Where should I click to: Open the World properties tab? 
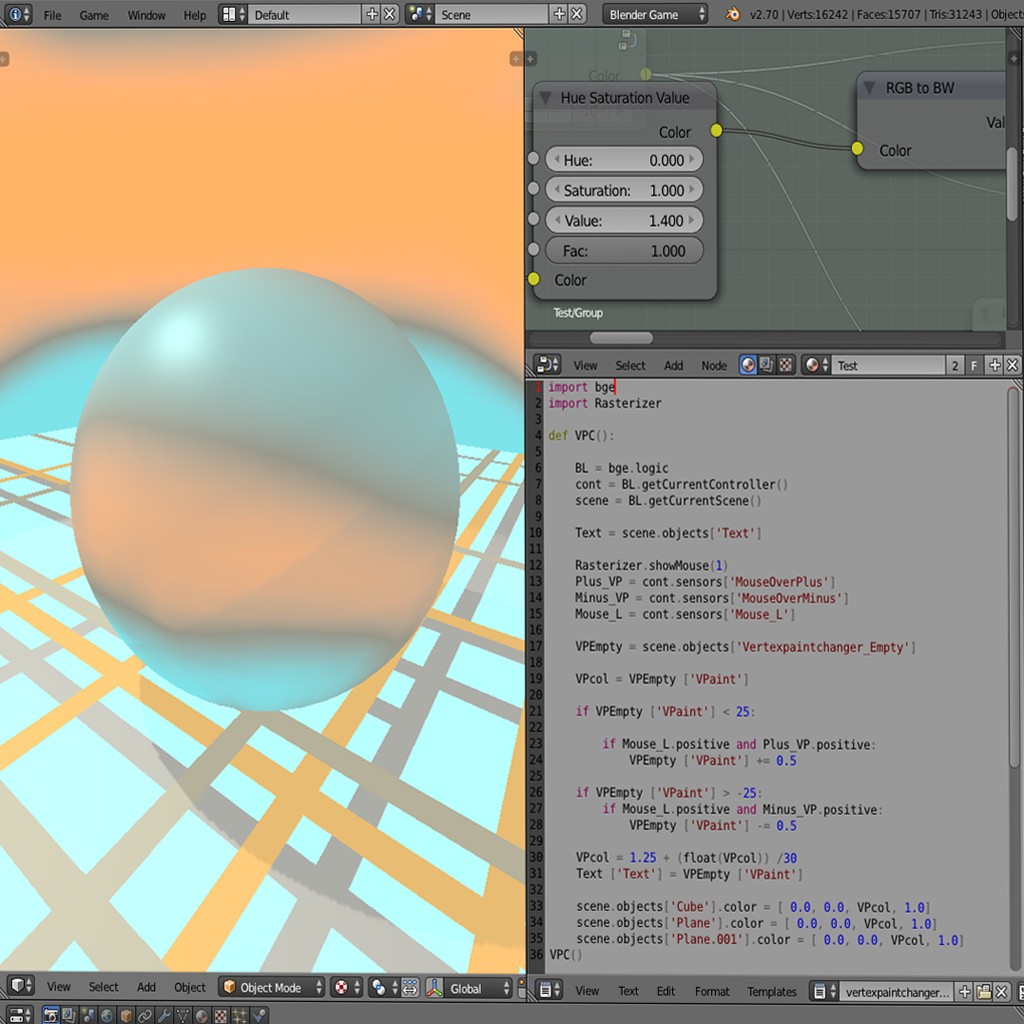[x=106, y=1015]
